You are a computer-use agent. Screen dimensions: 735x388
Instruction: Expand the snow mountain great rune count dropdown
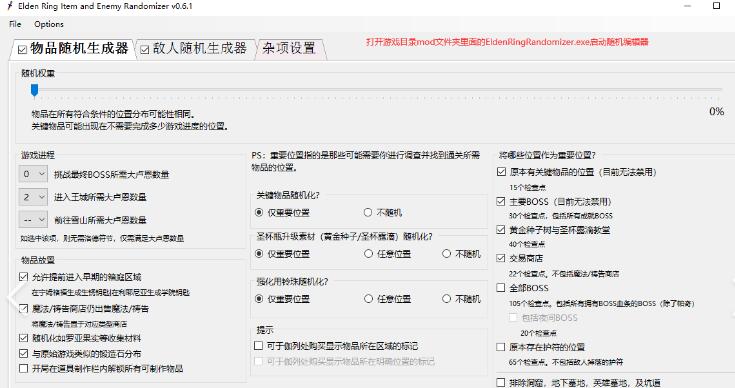tap(33, 219)
